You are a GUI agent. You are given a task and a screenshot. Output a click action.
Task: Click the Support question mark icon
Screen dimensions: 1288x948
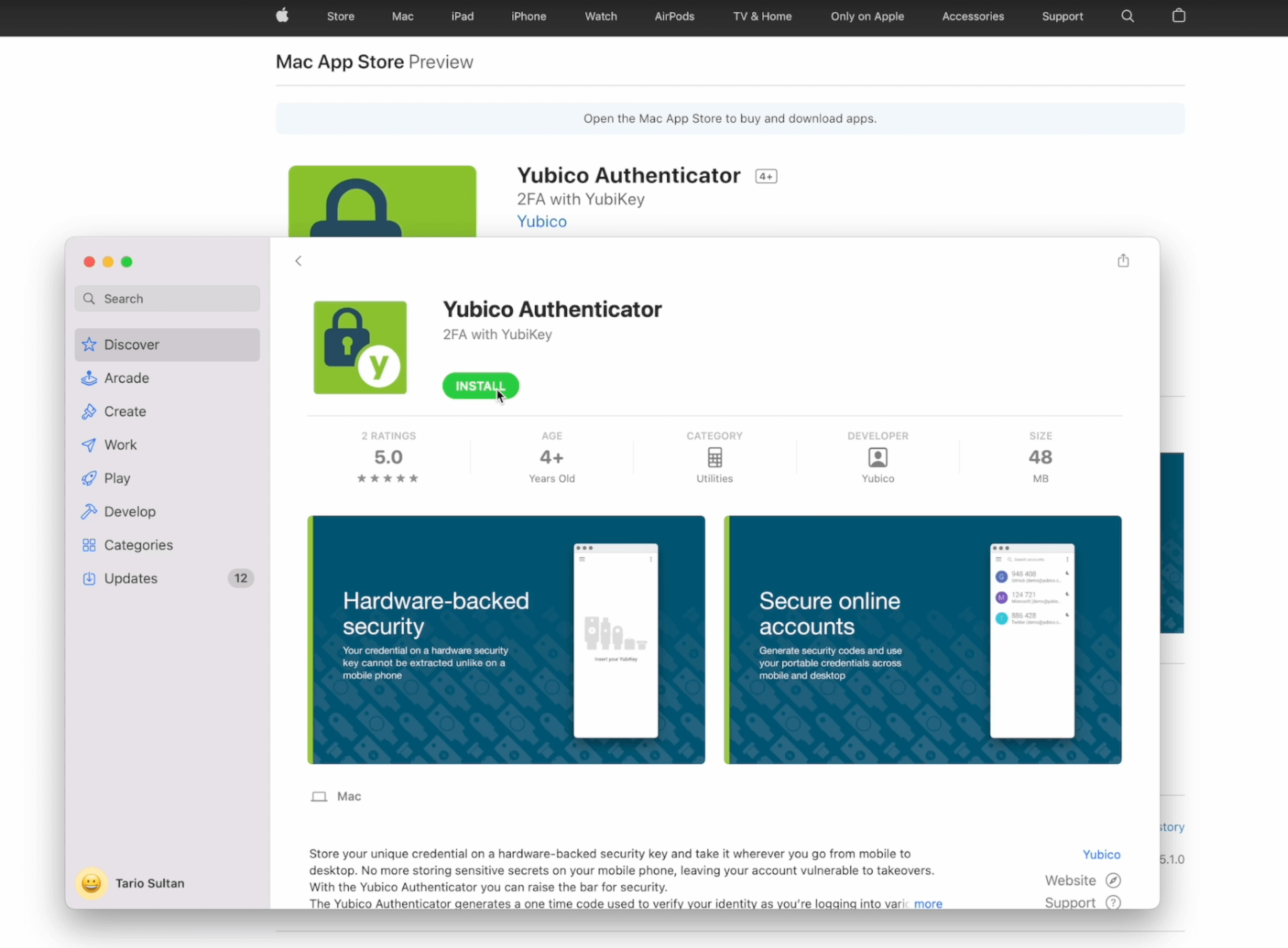coord(1113,903)
